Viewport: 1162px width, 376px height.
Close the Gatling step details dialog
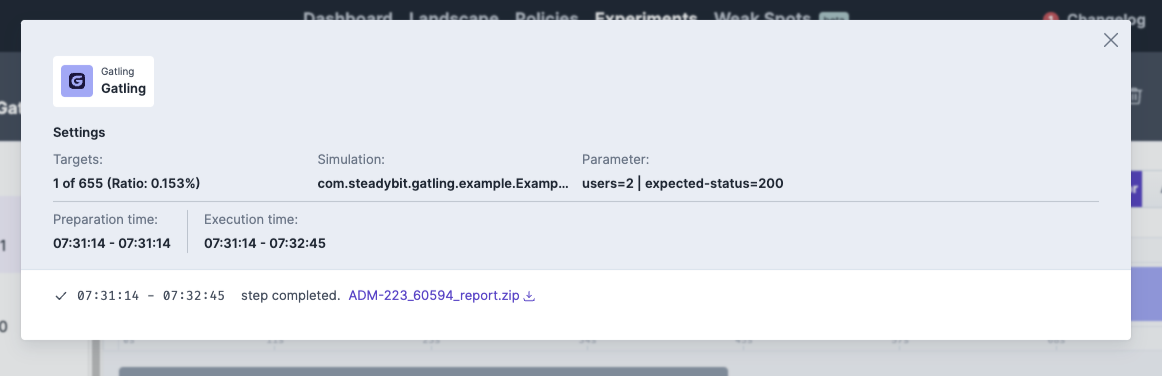(1110, 40)
